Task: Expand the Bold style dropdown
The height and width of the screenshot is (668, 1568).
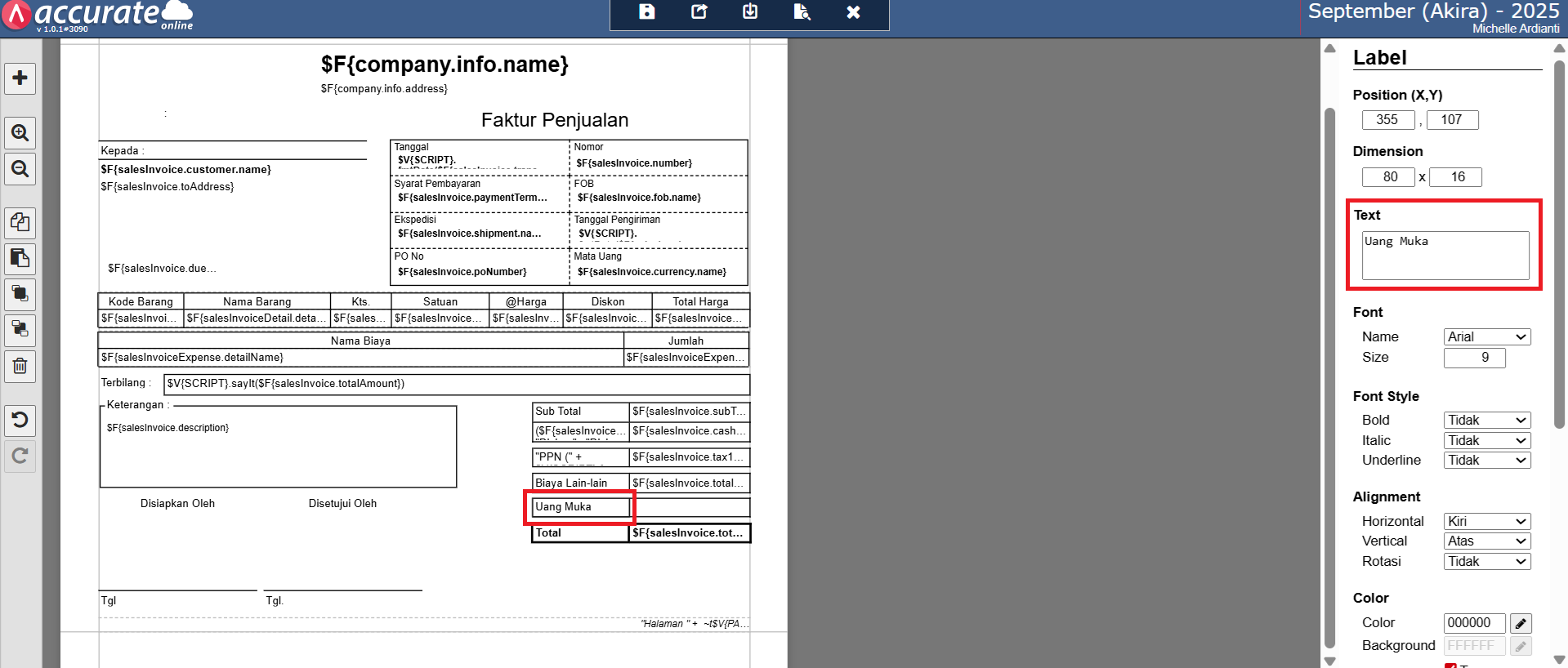Action: (x=1486, y=420)
